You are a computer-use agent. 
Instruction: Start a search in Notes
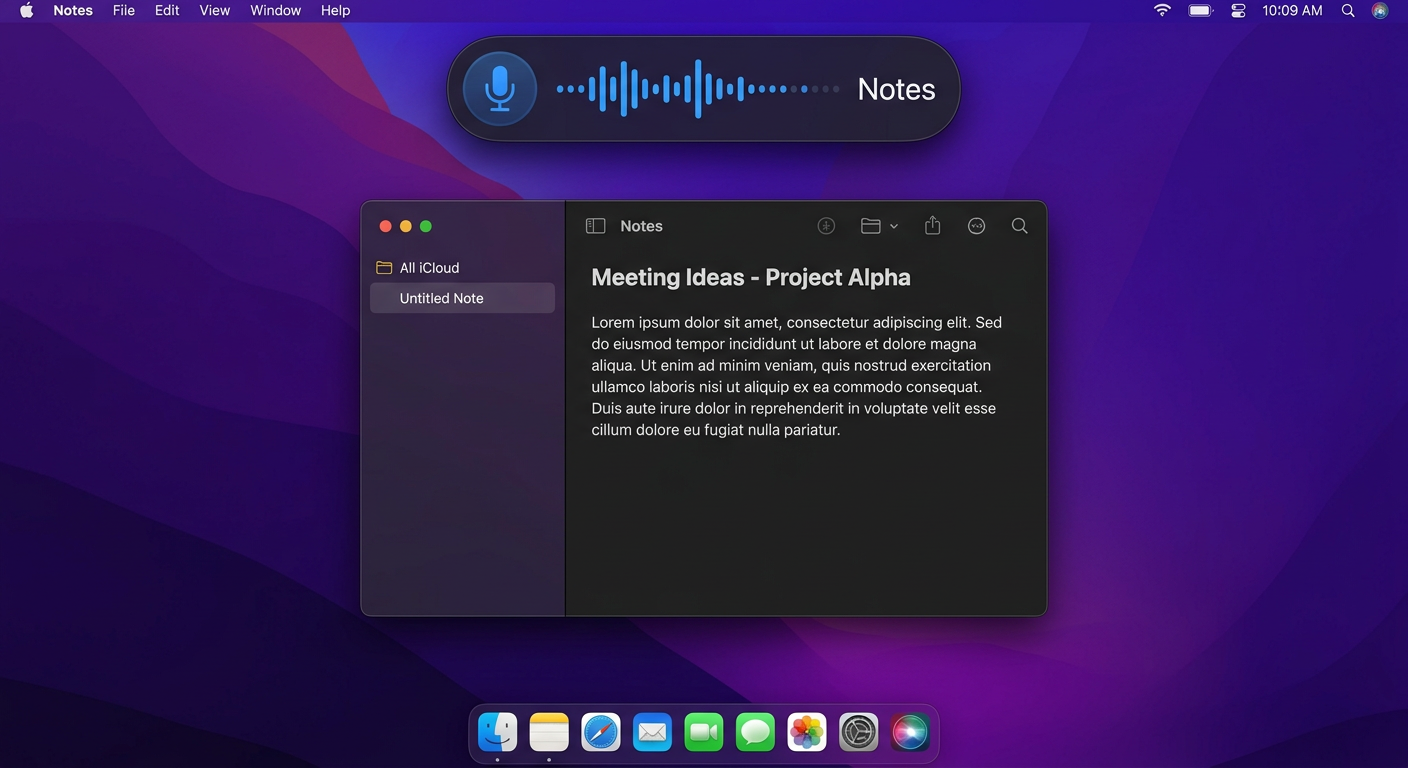pyautogui.click(x=1019, y=225)
